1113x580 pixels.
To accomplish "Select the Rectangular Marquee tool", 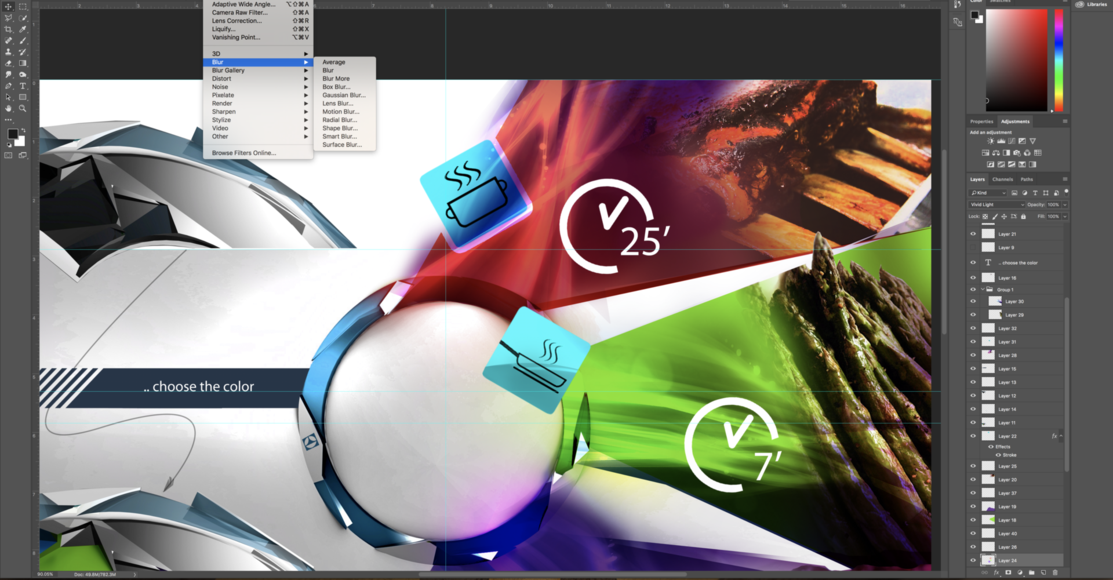I will [x=23, y=6].
